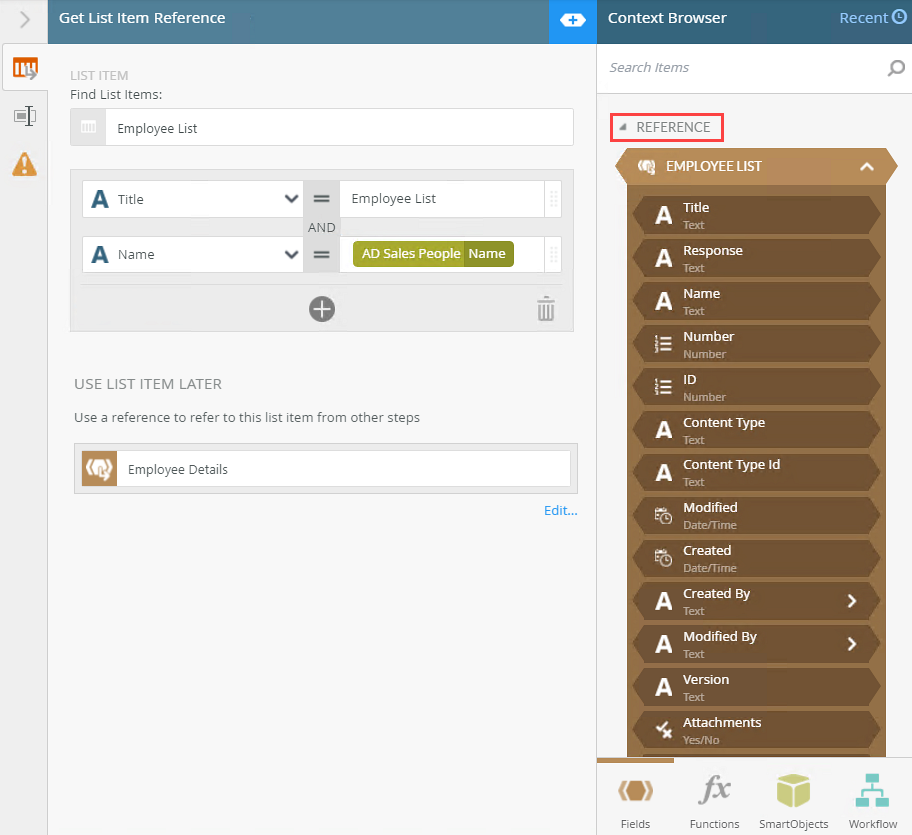Select the Name text field in Context Browser
912x835 pixels.
(x=756, y=302)
